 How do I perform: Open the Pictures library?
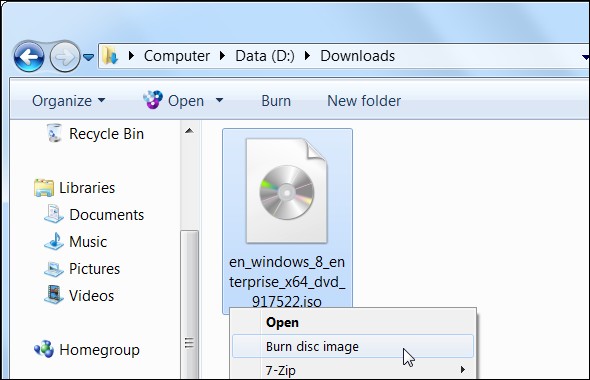pyautogui.click(x=94, y=269)
